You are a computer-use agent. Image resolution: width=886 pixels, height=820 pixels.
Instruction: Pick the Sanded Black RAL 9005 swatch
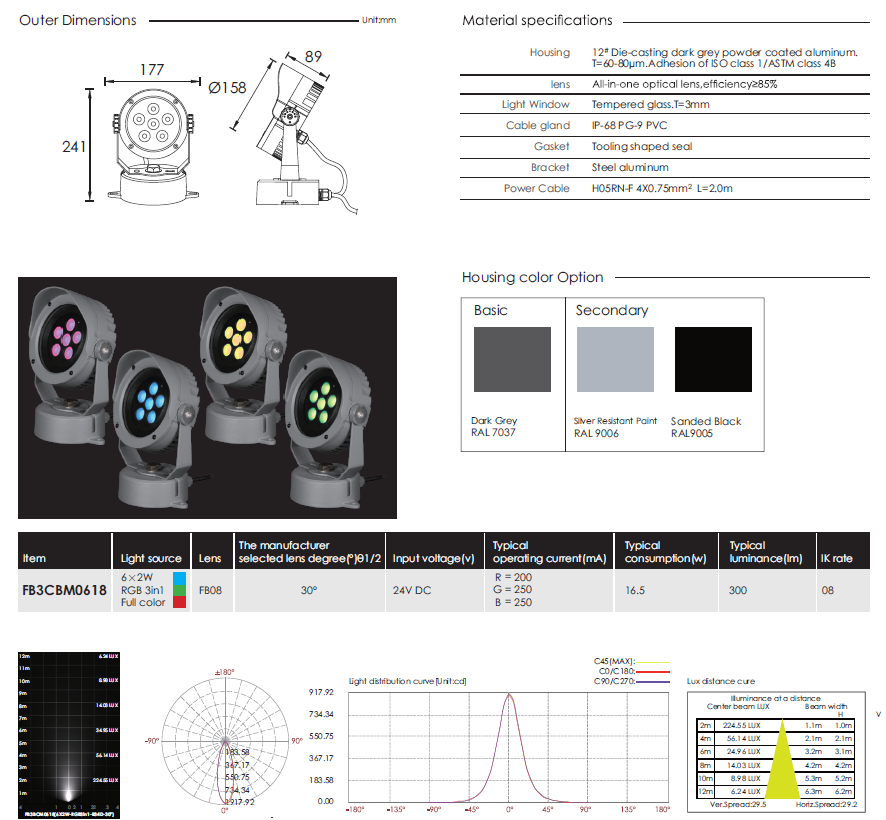(x=712, y=359)
